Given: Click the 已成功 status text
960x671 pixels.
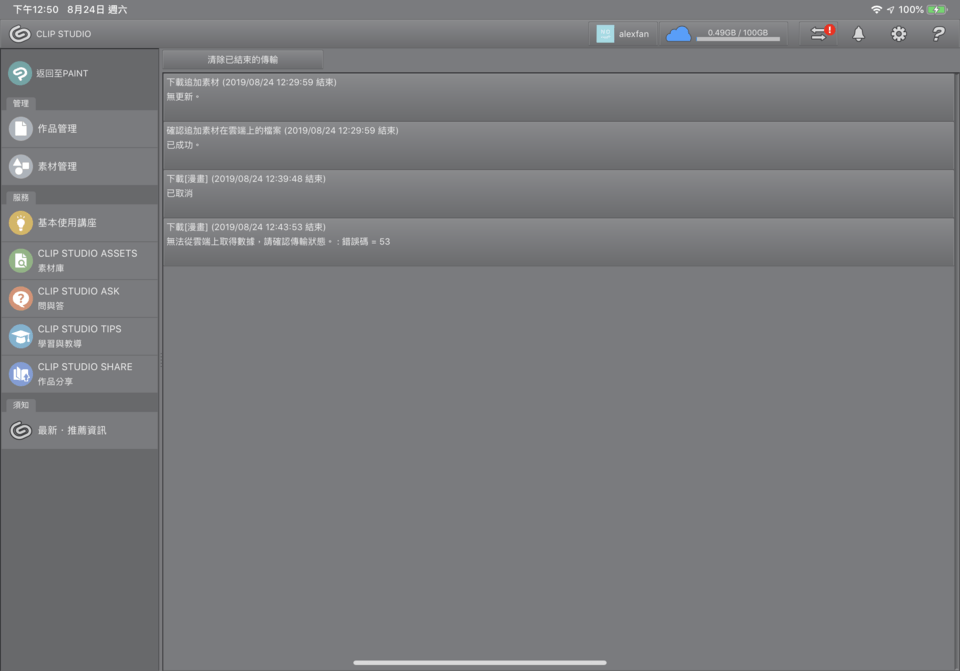Looking at the screenshot, I should click(182, 145).
